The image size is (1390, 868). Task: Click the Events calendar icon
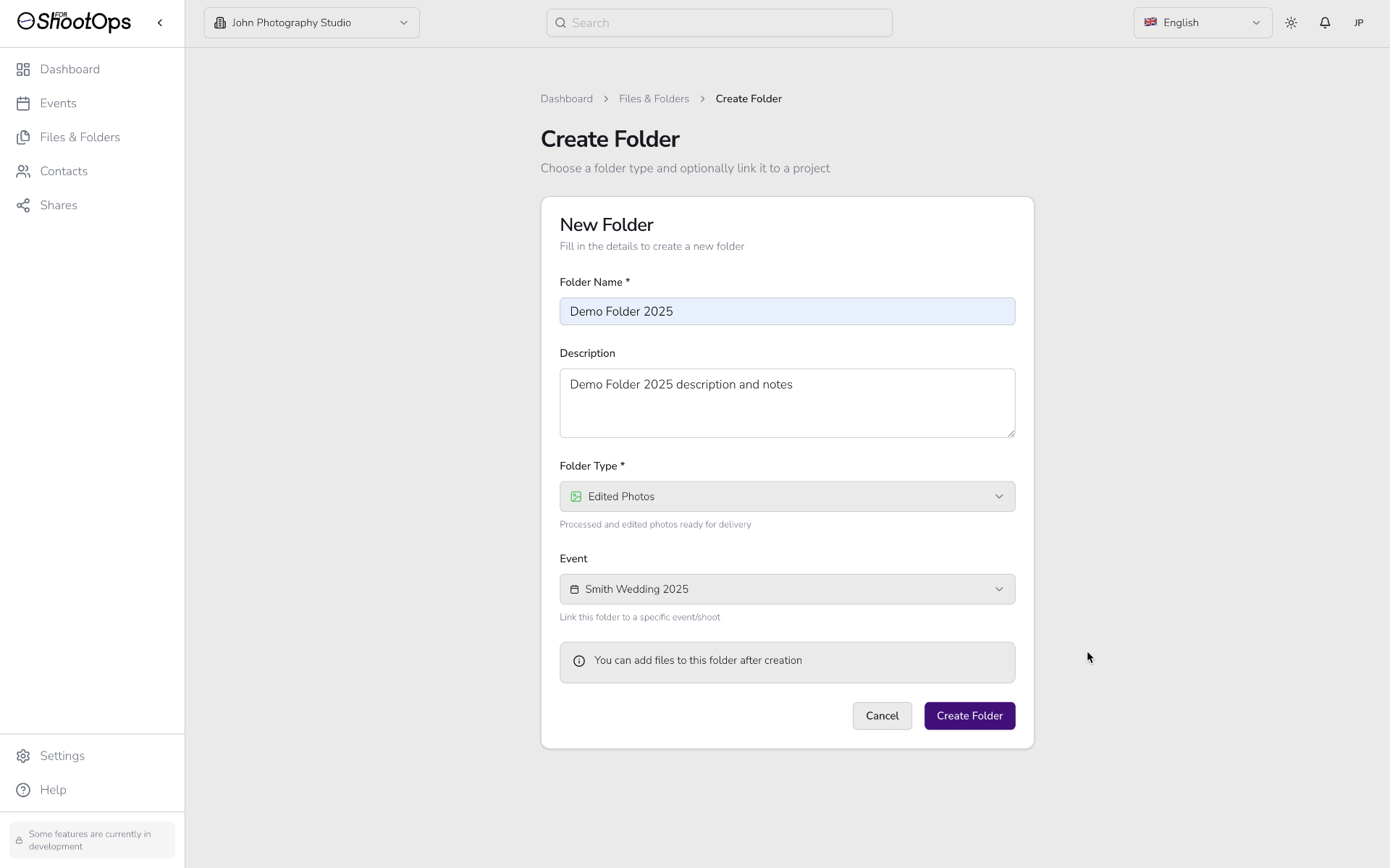[23, 104]
